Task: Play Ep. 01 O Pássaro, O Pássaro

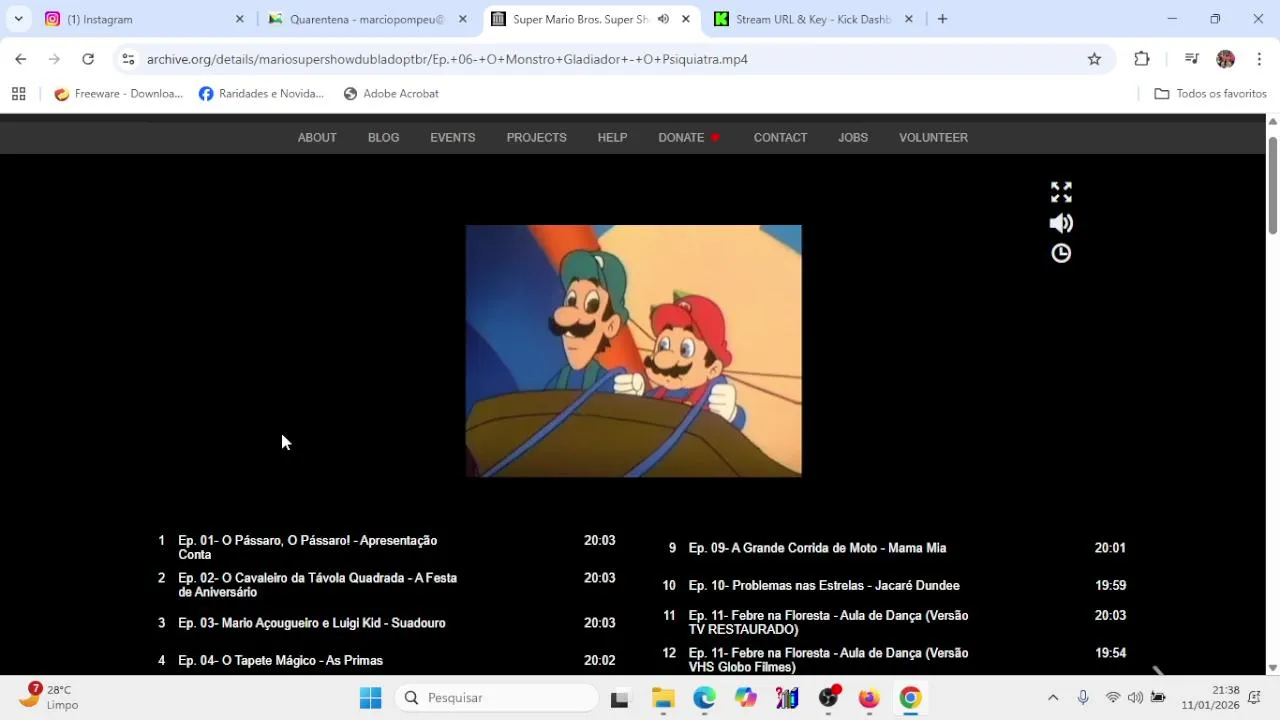Action: click(387, 547)
